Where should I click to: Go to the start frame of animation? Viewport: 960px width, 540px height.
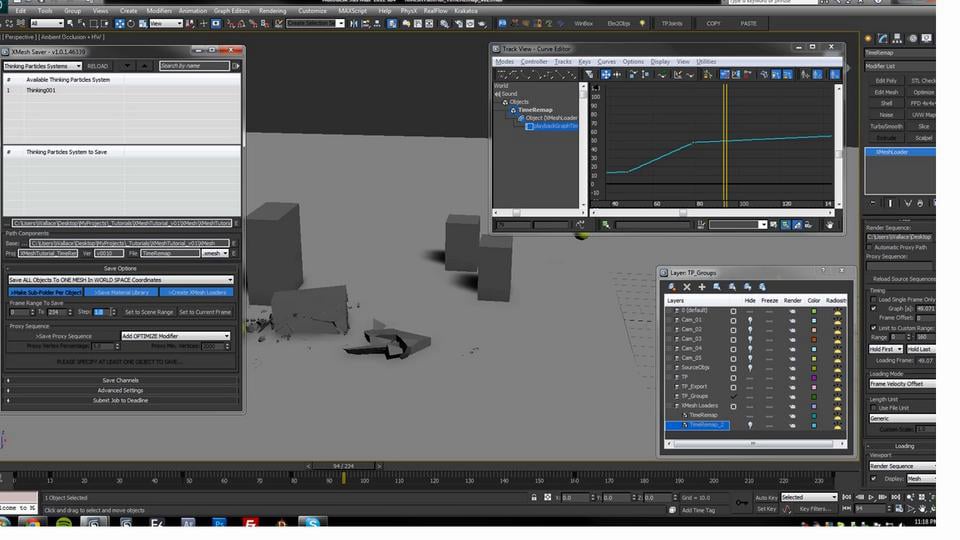(x=847, y=497)
